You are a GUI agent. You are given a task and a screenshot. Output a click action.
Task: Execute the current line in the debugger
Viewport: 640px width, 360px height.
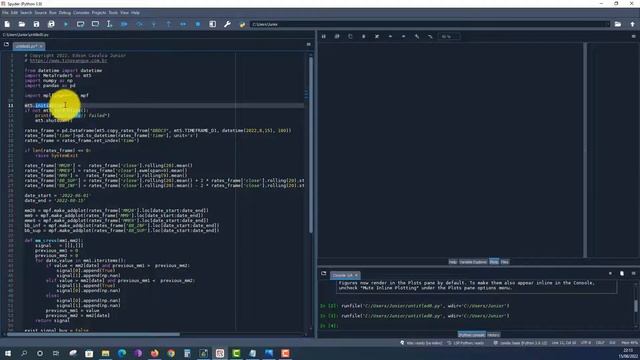click(x=139, y=24)
